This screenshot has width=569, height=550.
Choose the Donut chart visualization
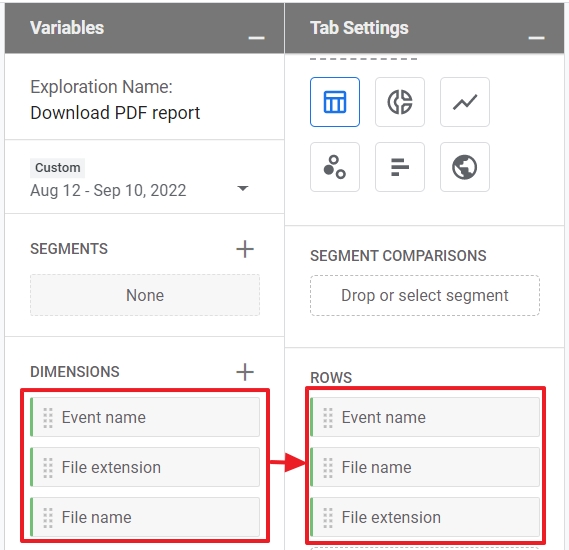[x=400, y=102]
